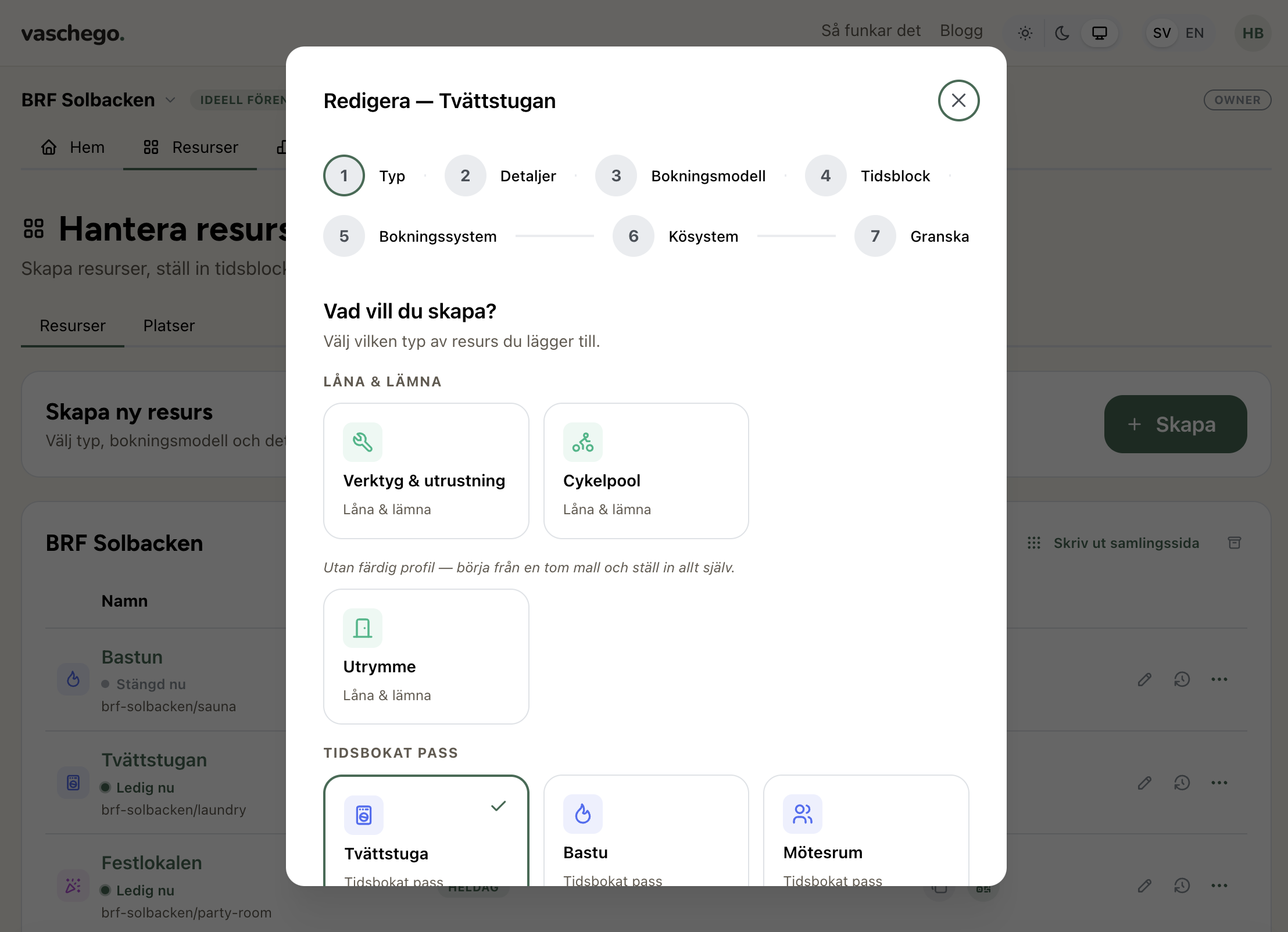The image size is (1288, 932).
Task: Switch to dark theme moon icon
Action: pos(1062,33)
